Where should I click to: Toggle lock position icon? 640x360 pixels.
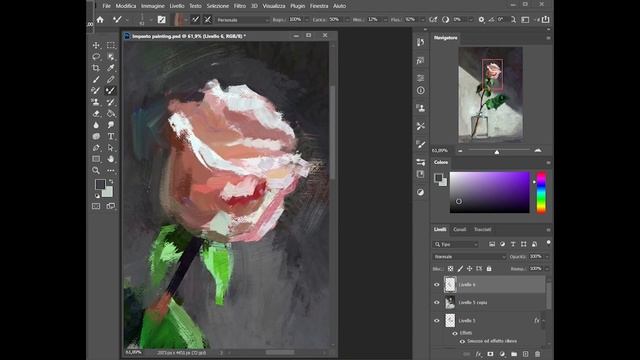[469, 269]
